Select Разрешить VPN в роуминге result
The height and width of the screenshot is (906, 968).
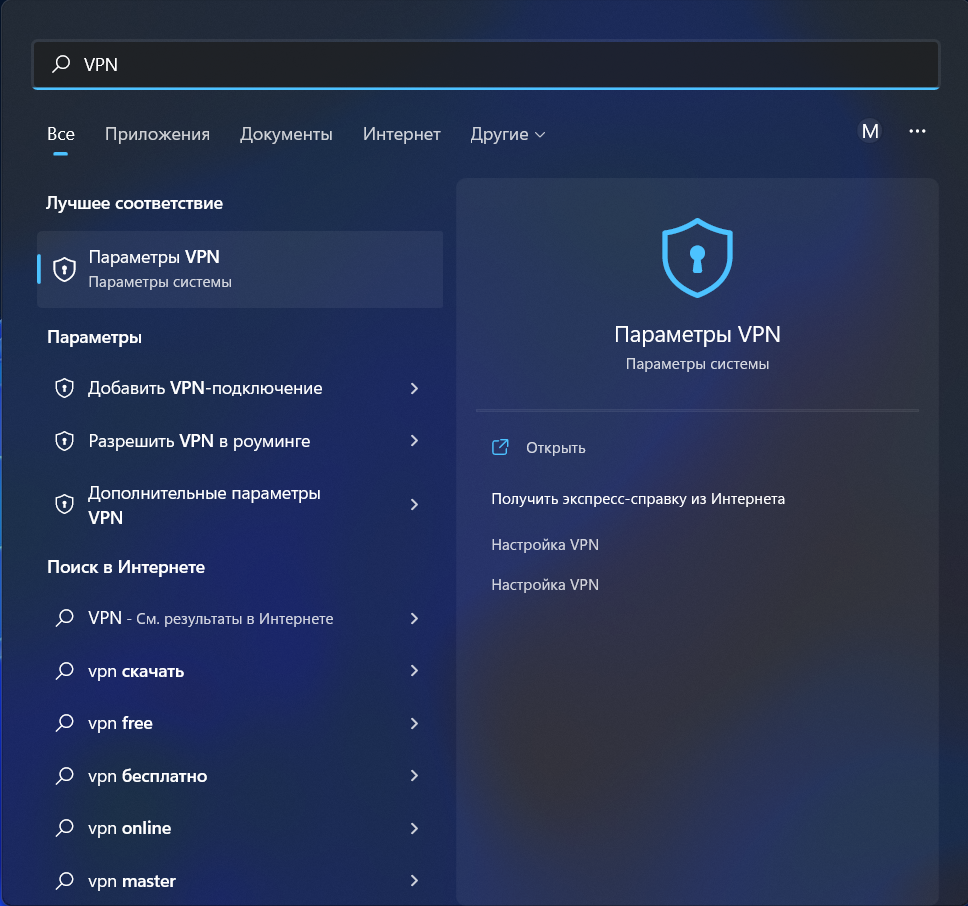[240, 441]
